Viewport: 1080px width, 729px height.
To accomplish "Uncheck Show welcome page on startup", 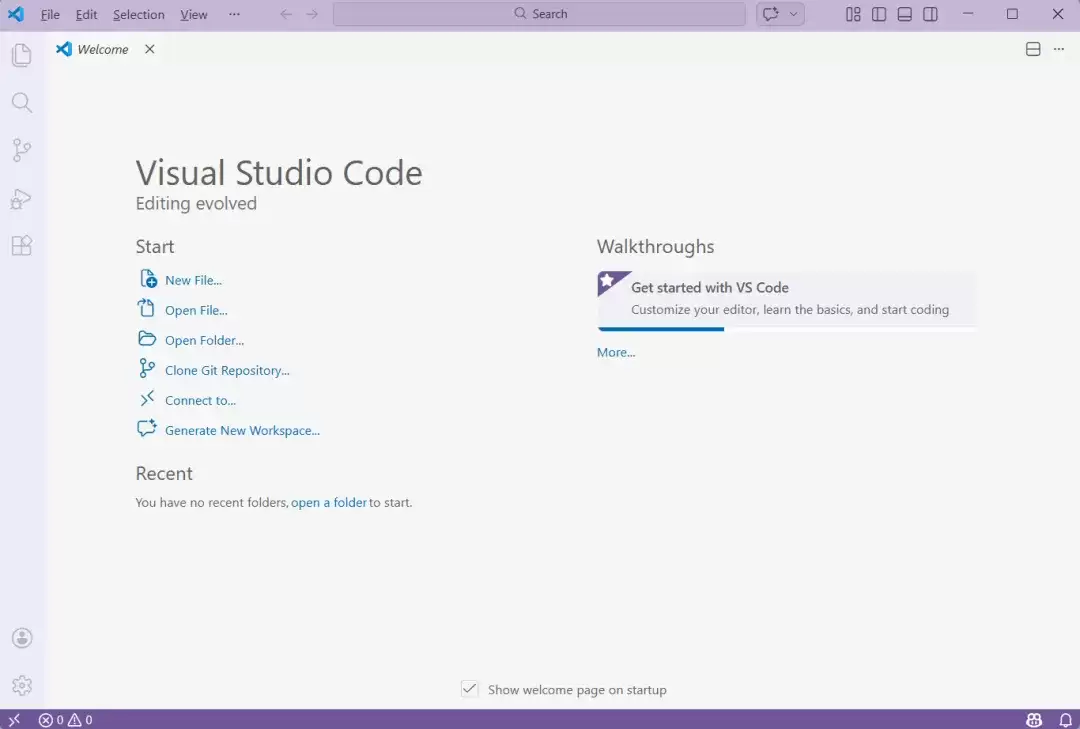I will (x=470, y=689).
